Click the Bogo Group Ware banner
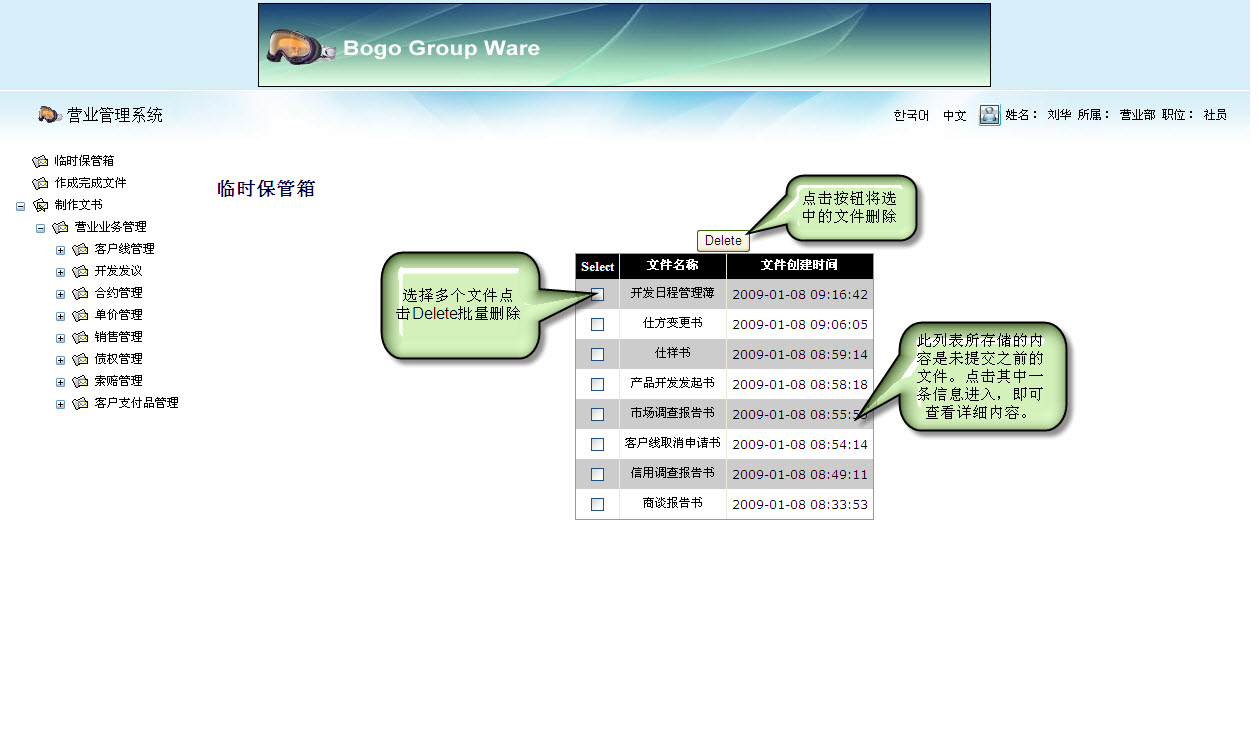This screenshot has width=1259, height=750. pos(624,45)
